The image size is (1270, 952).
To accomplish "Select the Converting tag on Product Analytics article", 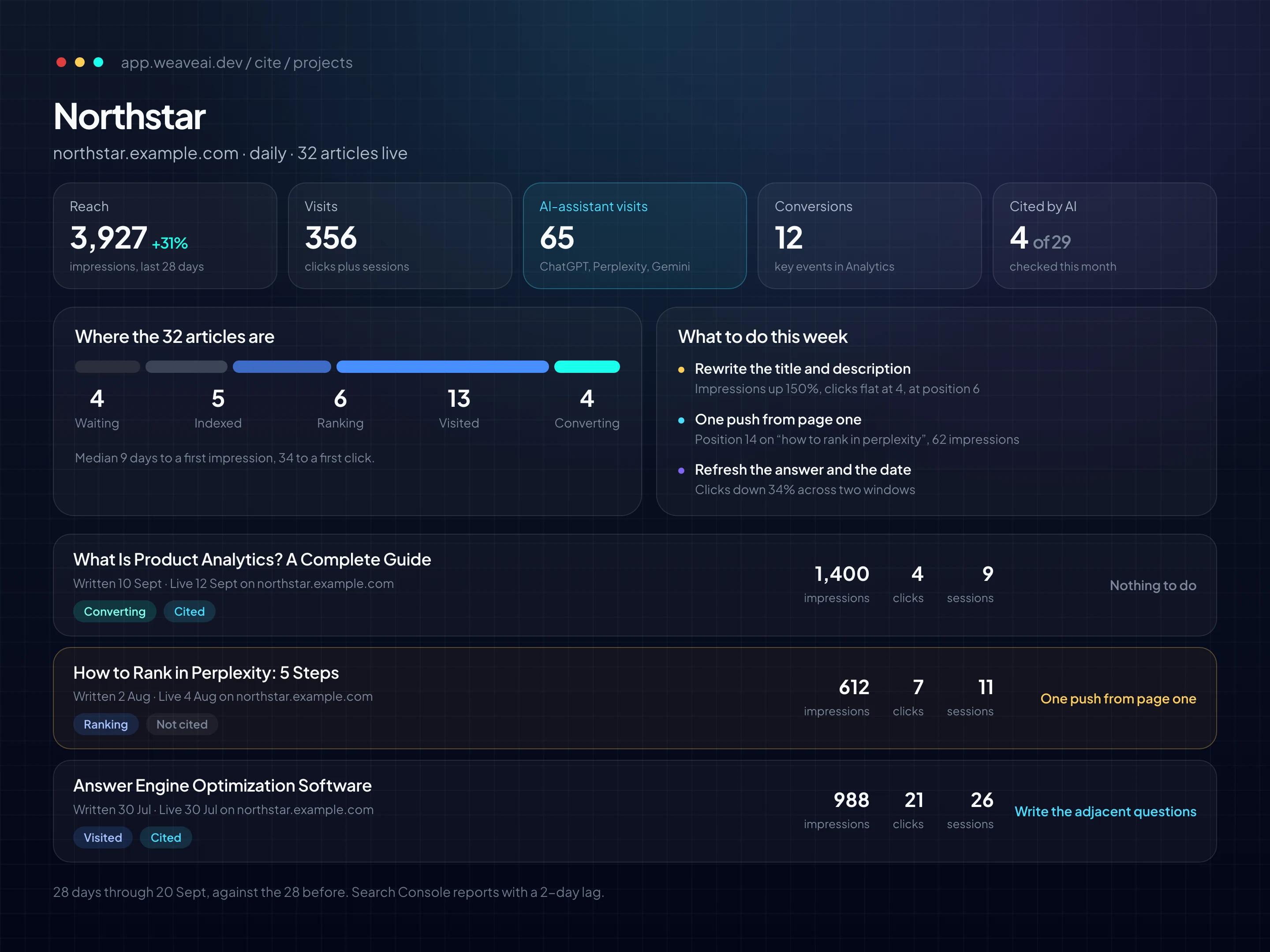I will point(115,611).
